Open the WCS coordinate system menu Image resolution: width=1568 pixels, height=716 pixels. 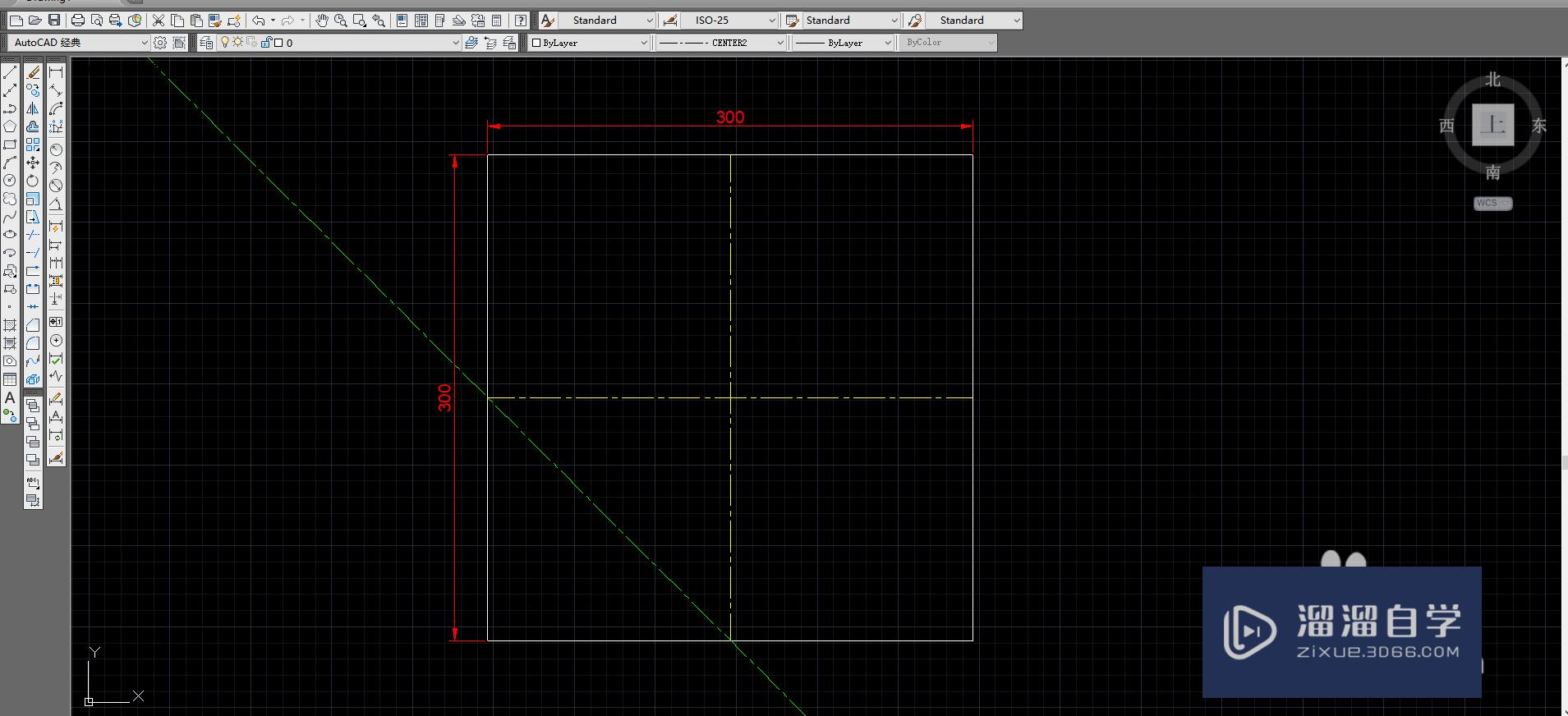(x=1492, y=203)
